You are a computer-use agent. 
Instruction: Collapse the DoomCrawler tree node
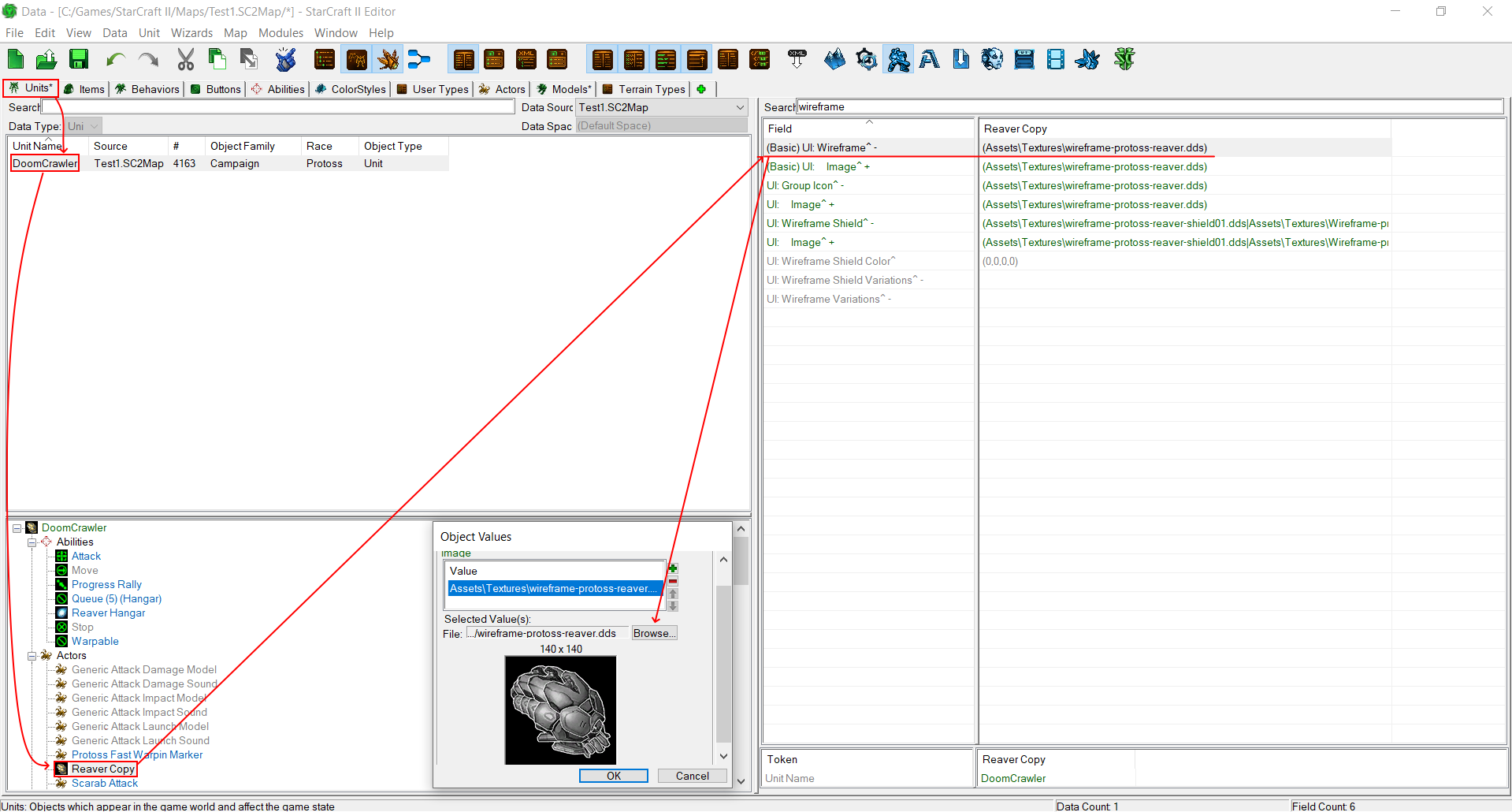pos(17,528)
